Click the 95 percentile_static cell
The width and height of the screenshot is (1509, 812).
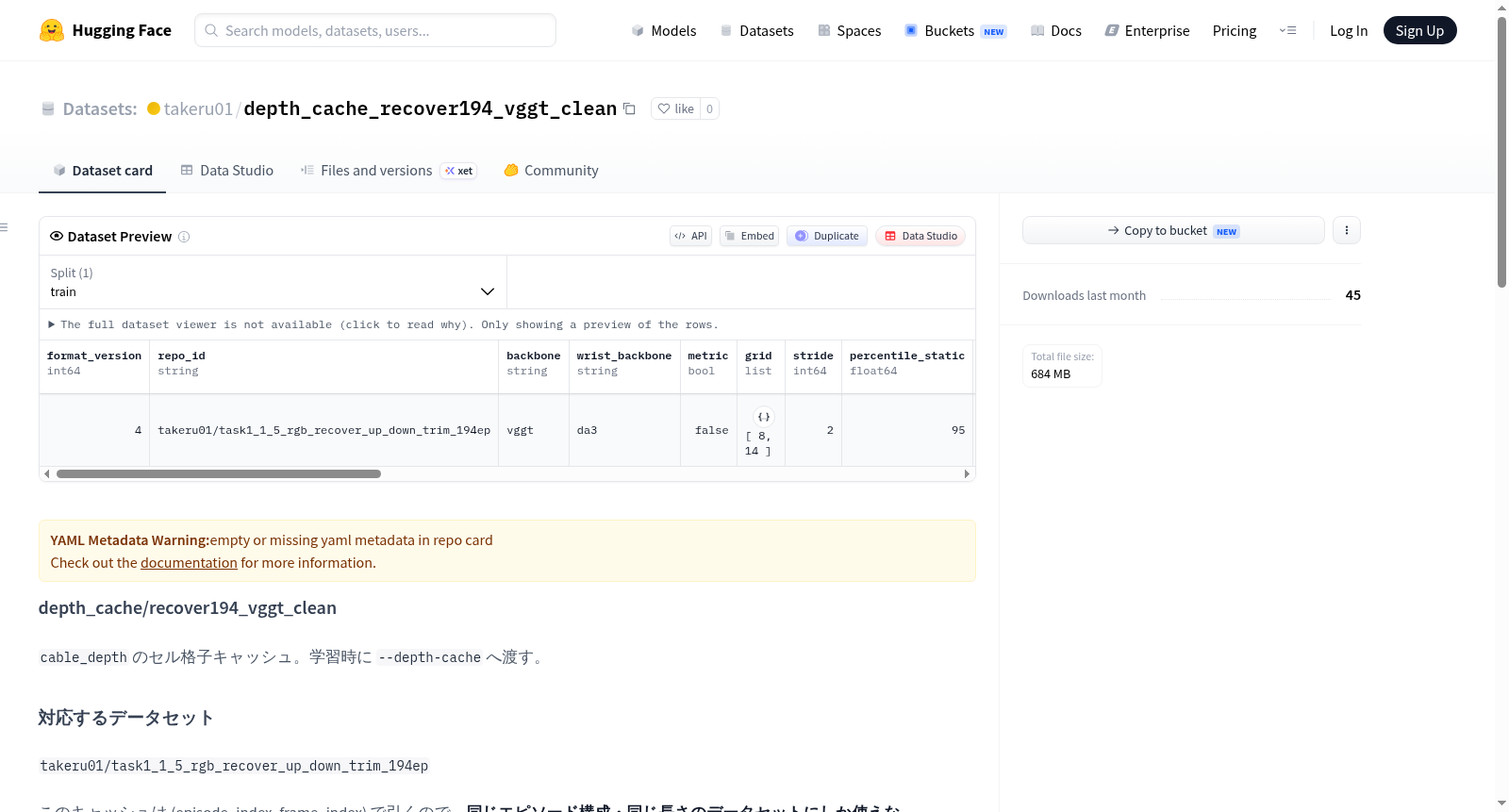click(907, 430)
